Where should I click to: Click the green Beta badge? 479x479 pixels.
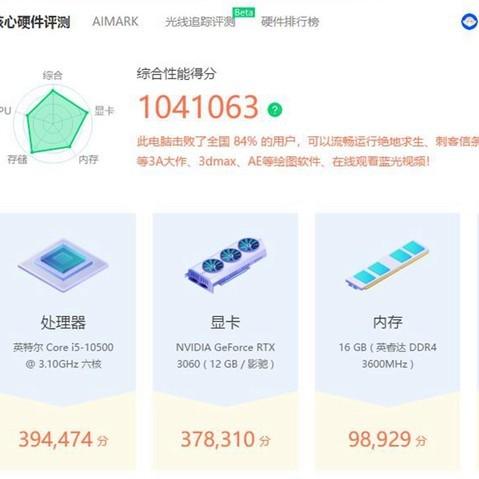244,13
